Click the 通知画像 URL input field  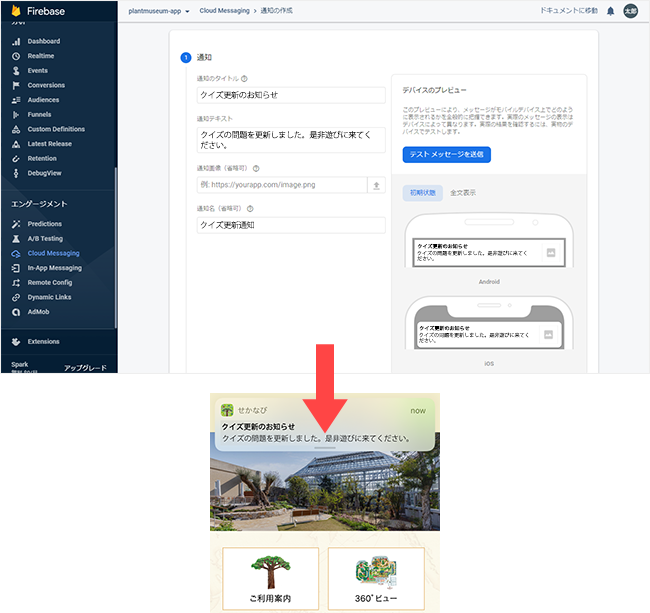pos(282,185)
